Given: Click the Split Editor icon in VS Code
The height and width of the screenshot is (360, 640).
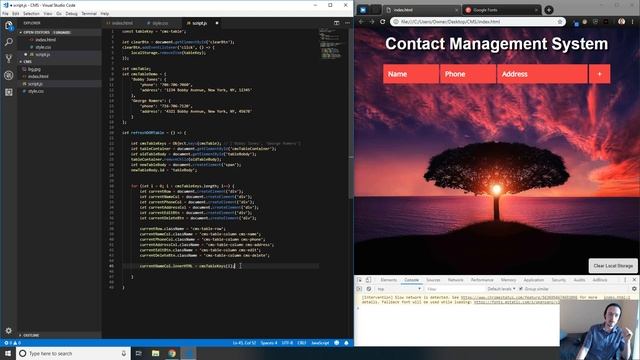Looking at the screenshot, I should click(x=336, y=23).
